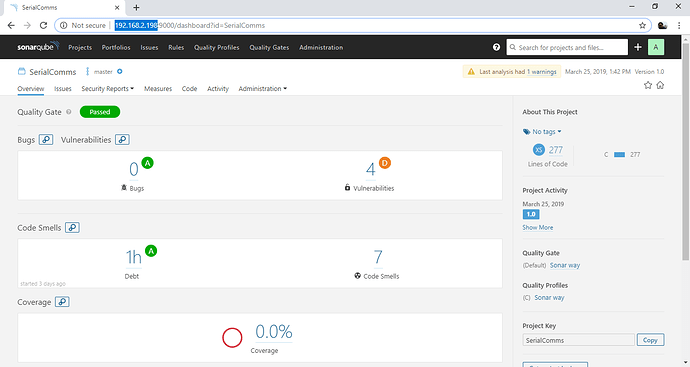Image resolution: width=690 pixels, height=367 pixels.
Task: Close the SerialComms browser tab
Action: tap(117, 7)
